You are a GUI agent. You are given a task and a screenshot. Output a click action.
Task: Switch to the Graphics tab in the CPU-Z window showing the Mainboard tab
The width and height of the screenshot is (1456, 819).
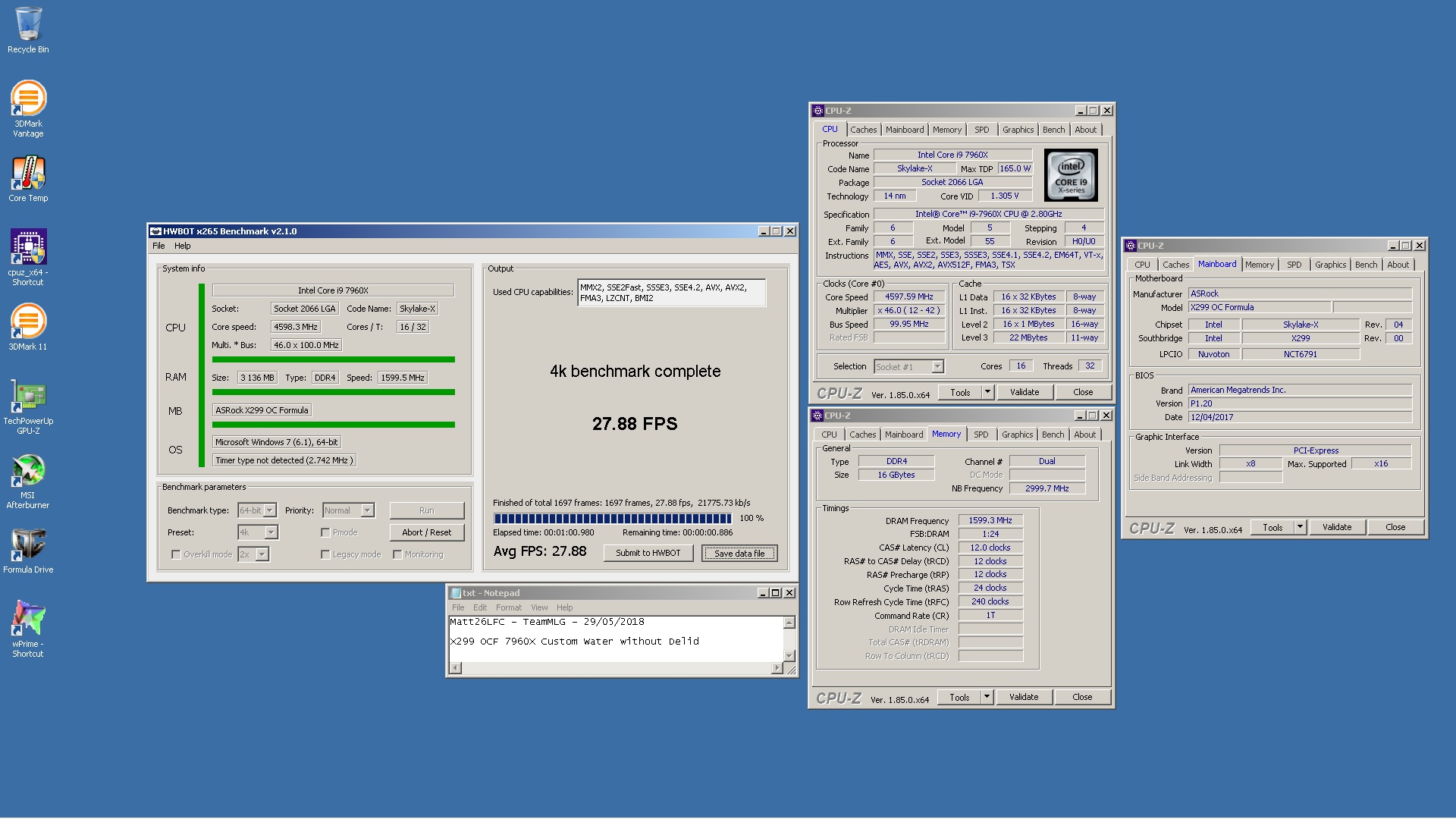point(1330,265)
